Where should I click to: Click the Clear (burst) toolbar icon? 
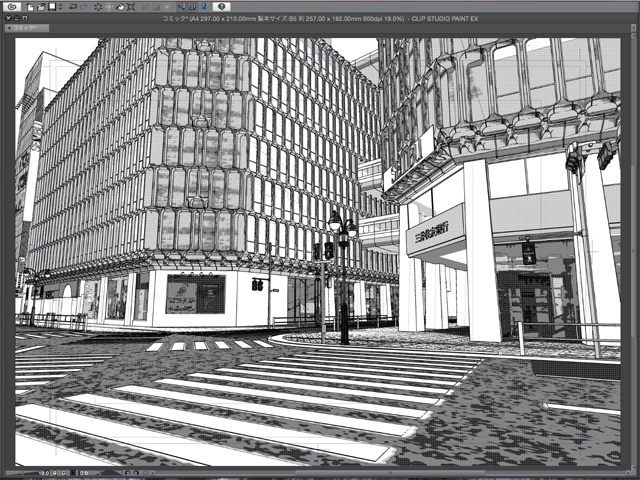[x=98, y=7]
